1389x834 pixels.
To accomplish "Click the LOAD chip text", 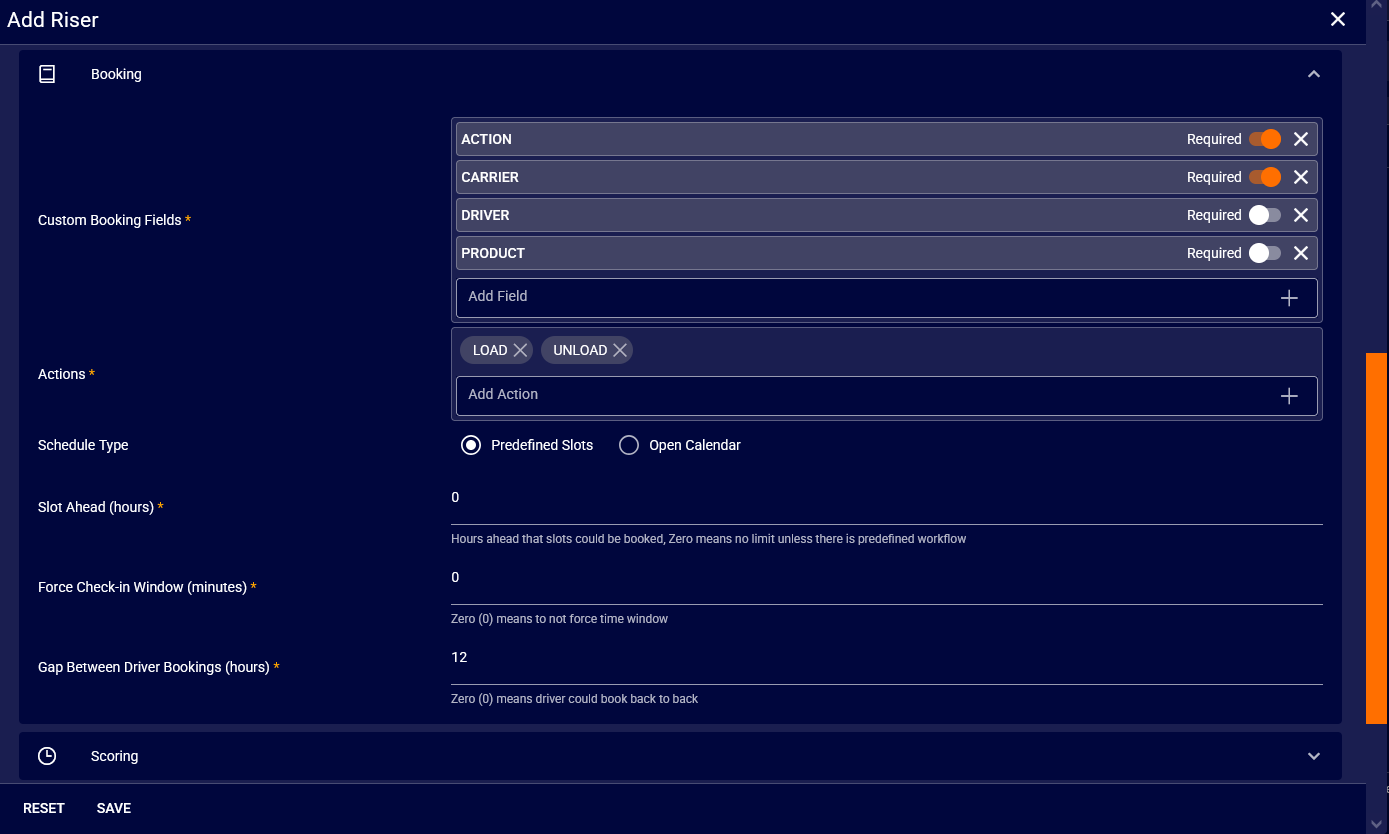I will click(490, 350).
